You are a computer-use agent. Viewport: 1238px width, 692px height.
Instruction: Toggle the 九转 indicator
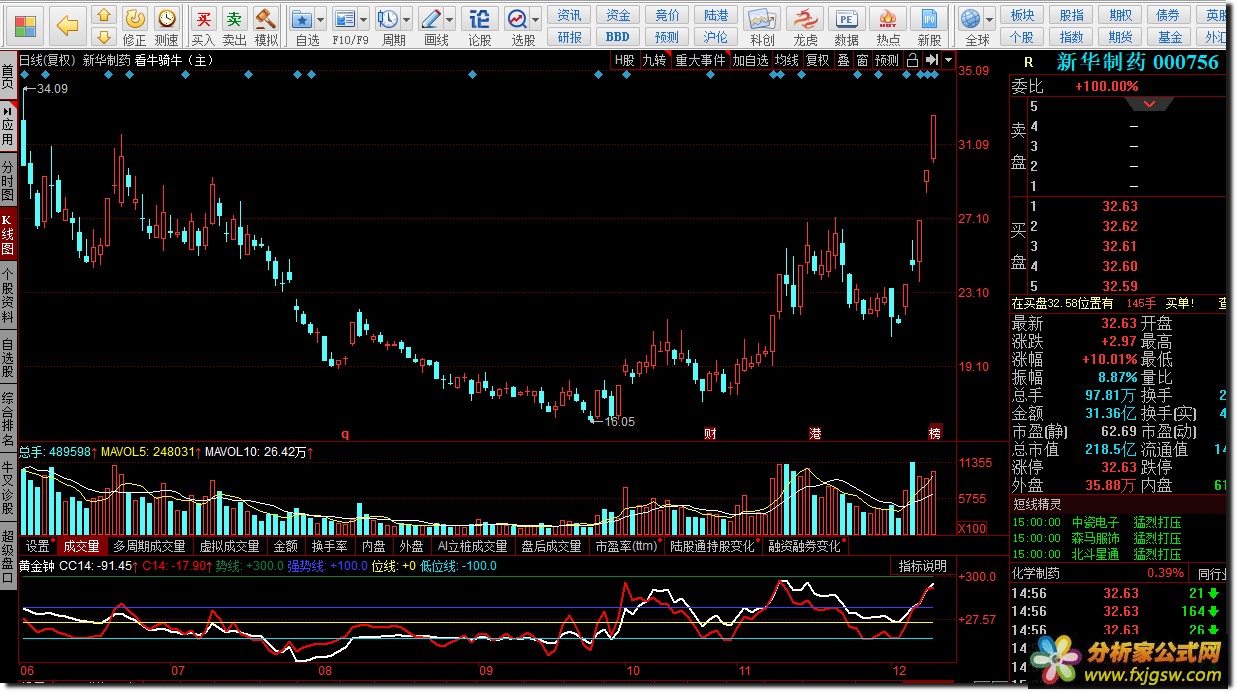click(654, 60)
